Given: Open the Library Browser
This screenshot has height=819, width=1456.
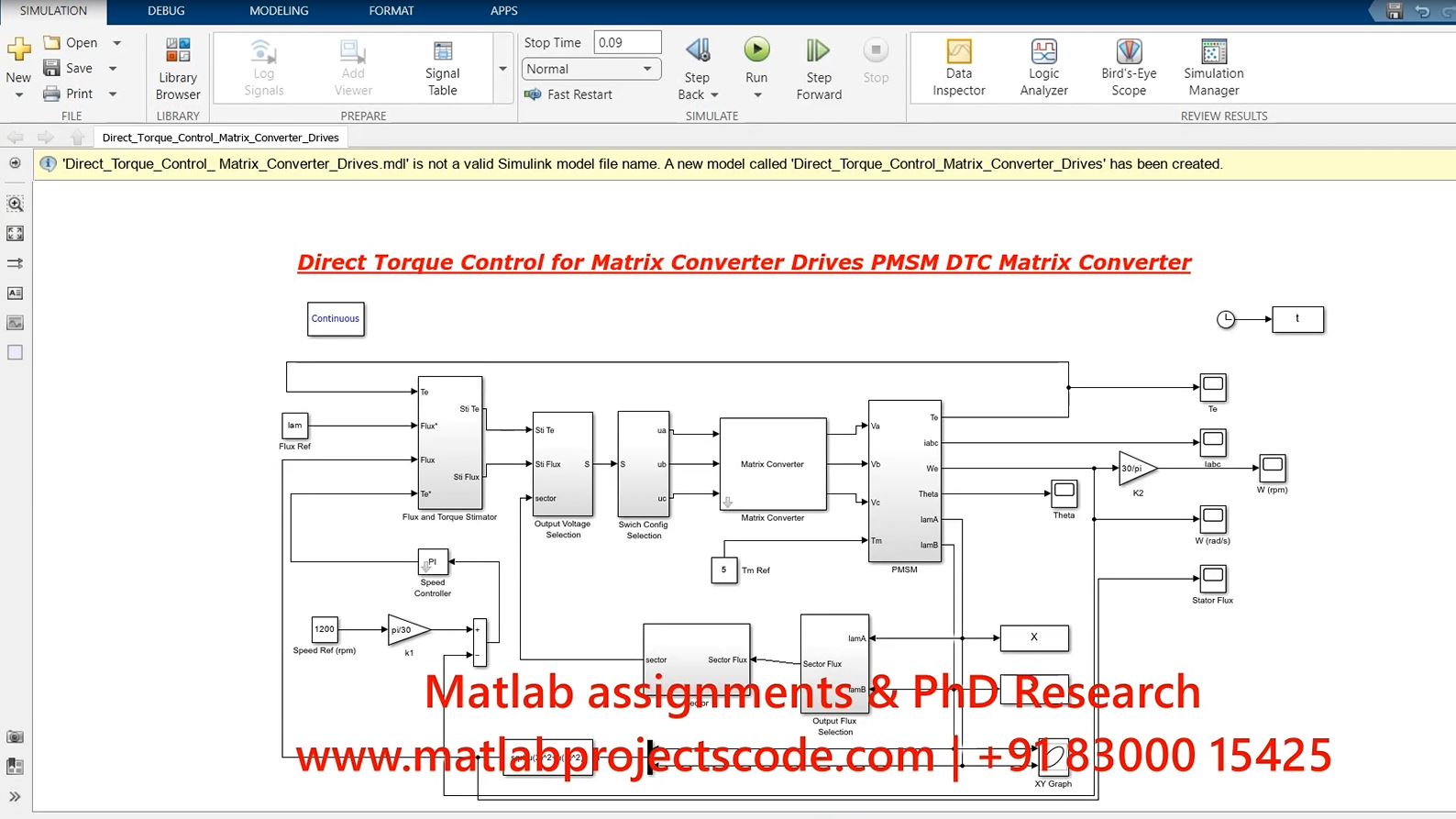Looking at the screenshot, I should [x=178, y=67].
